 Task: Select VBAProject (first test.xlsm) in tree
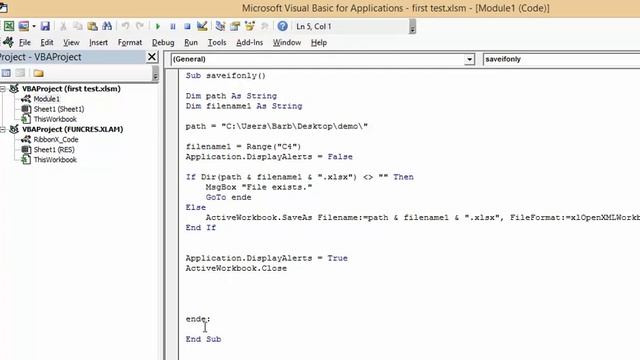tap(71, 89)
